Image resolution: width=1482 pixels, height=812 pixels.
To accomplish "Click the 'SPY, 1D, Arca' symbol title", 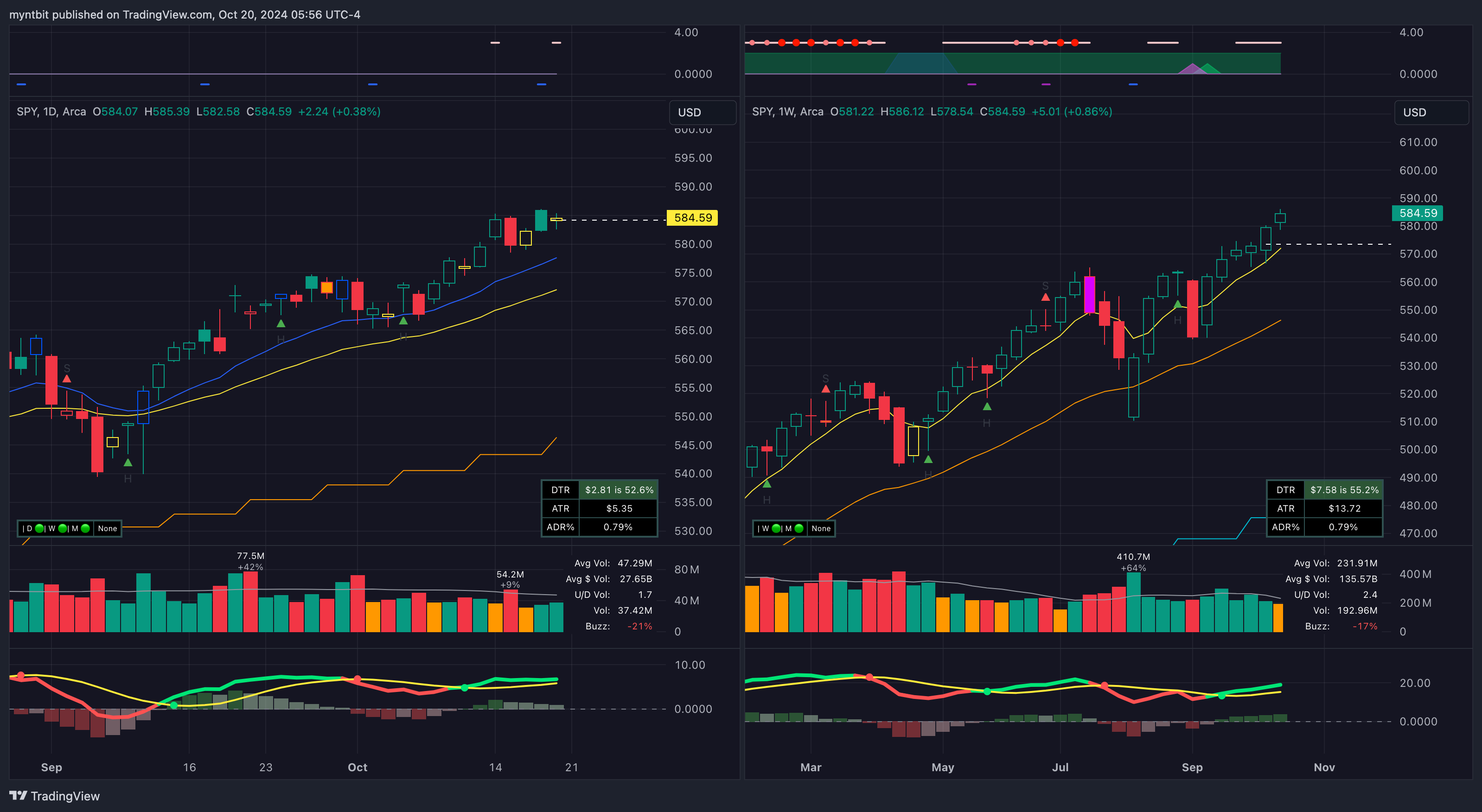I will click(51, 112).
